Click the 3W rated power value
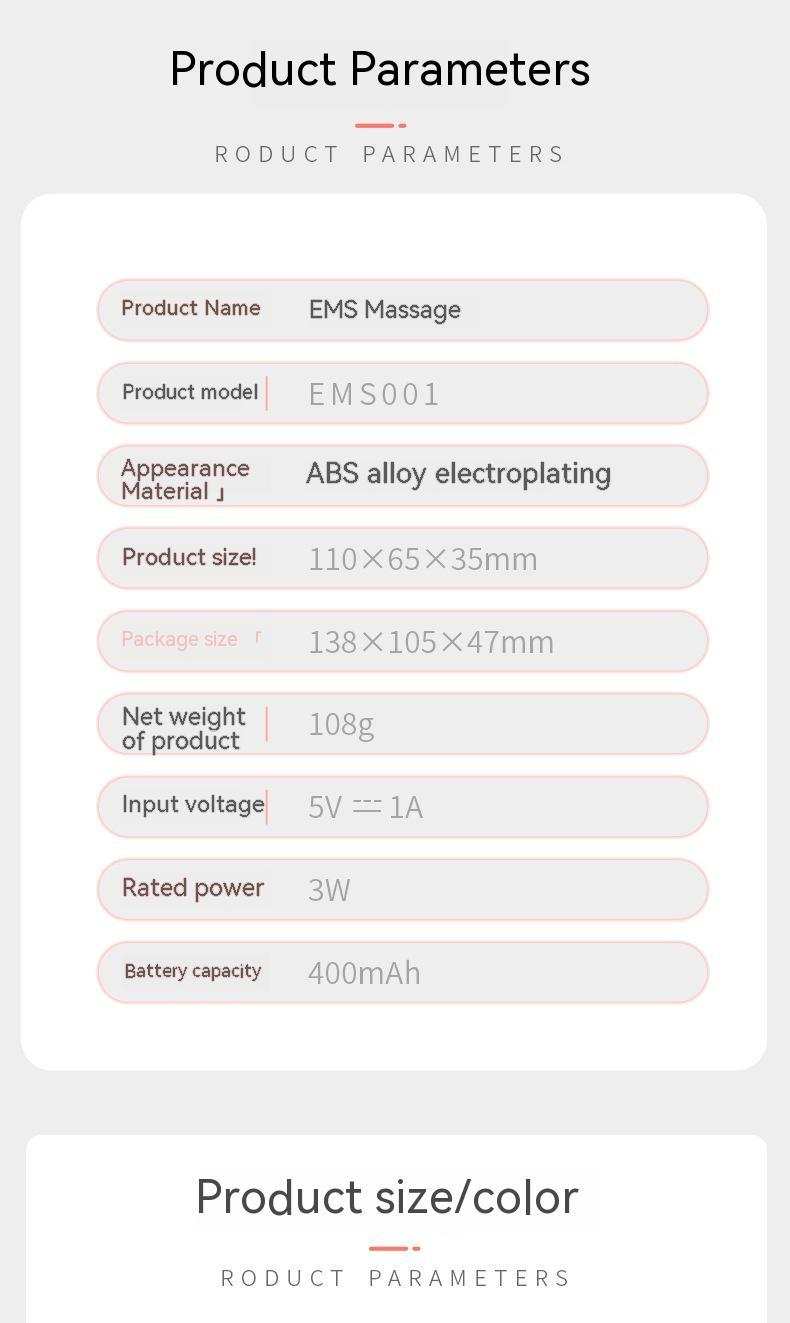This screenshot has height=1323, width=790. (x=329, y=890)
